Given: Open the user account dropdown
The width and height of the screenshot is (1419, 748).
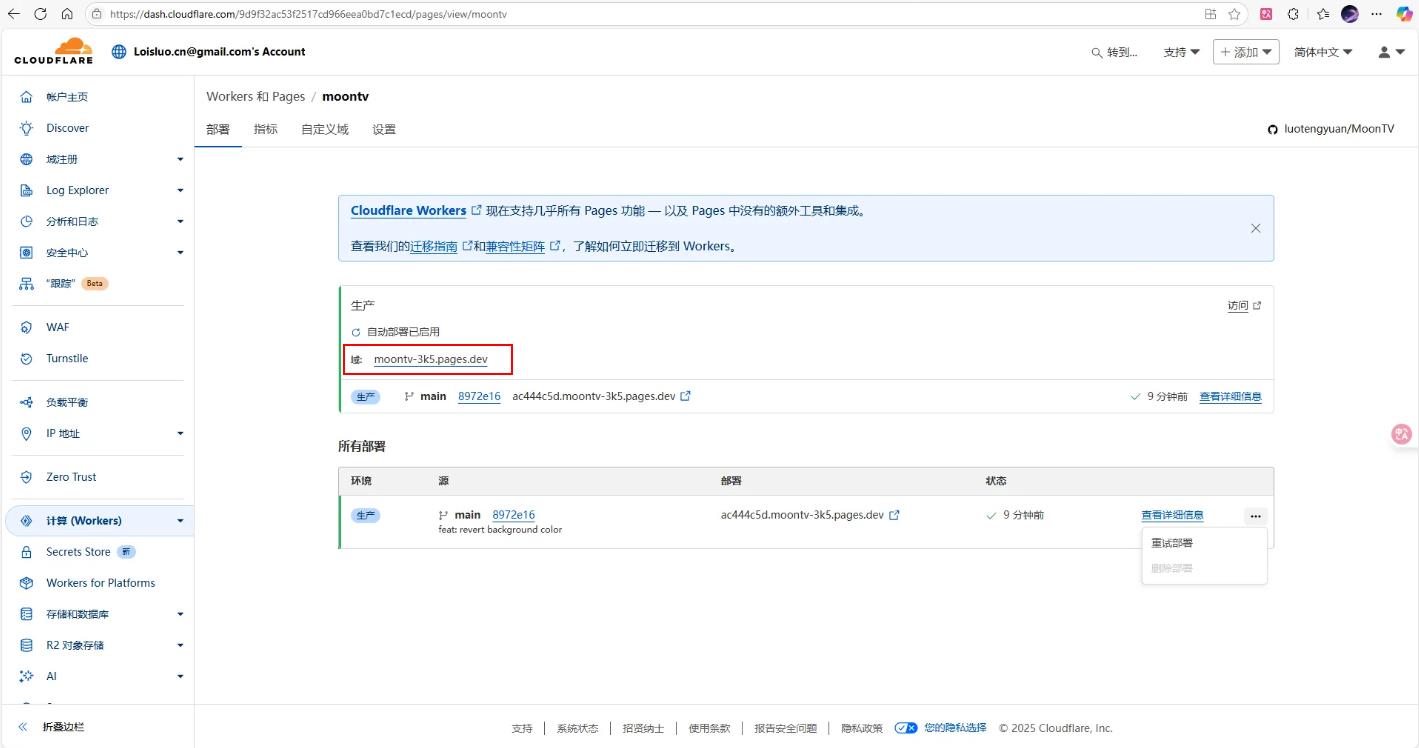Looking at the screenshot, I should [x=1391, y=52].
